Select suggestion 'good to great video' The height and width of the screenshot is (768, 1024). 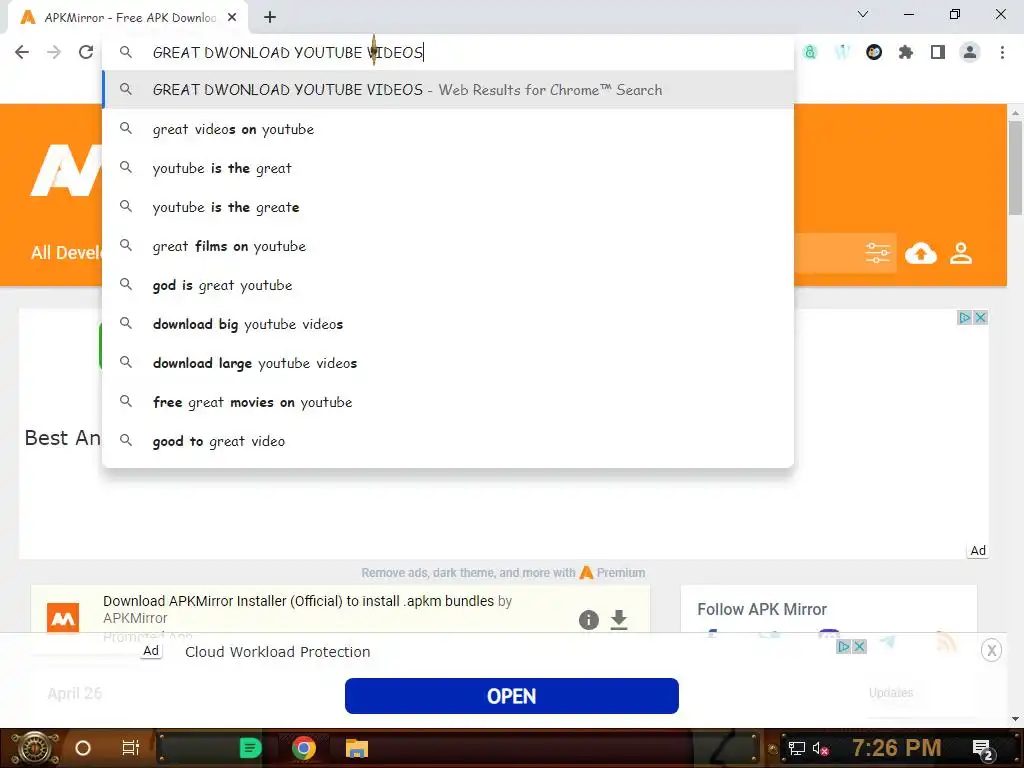448,441
